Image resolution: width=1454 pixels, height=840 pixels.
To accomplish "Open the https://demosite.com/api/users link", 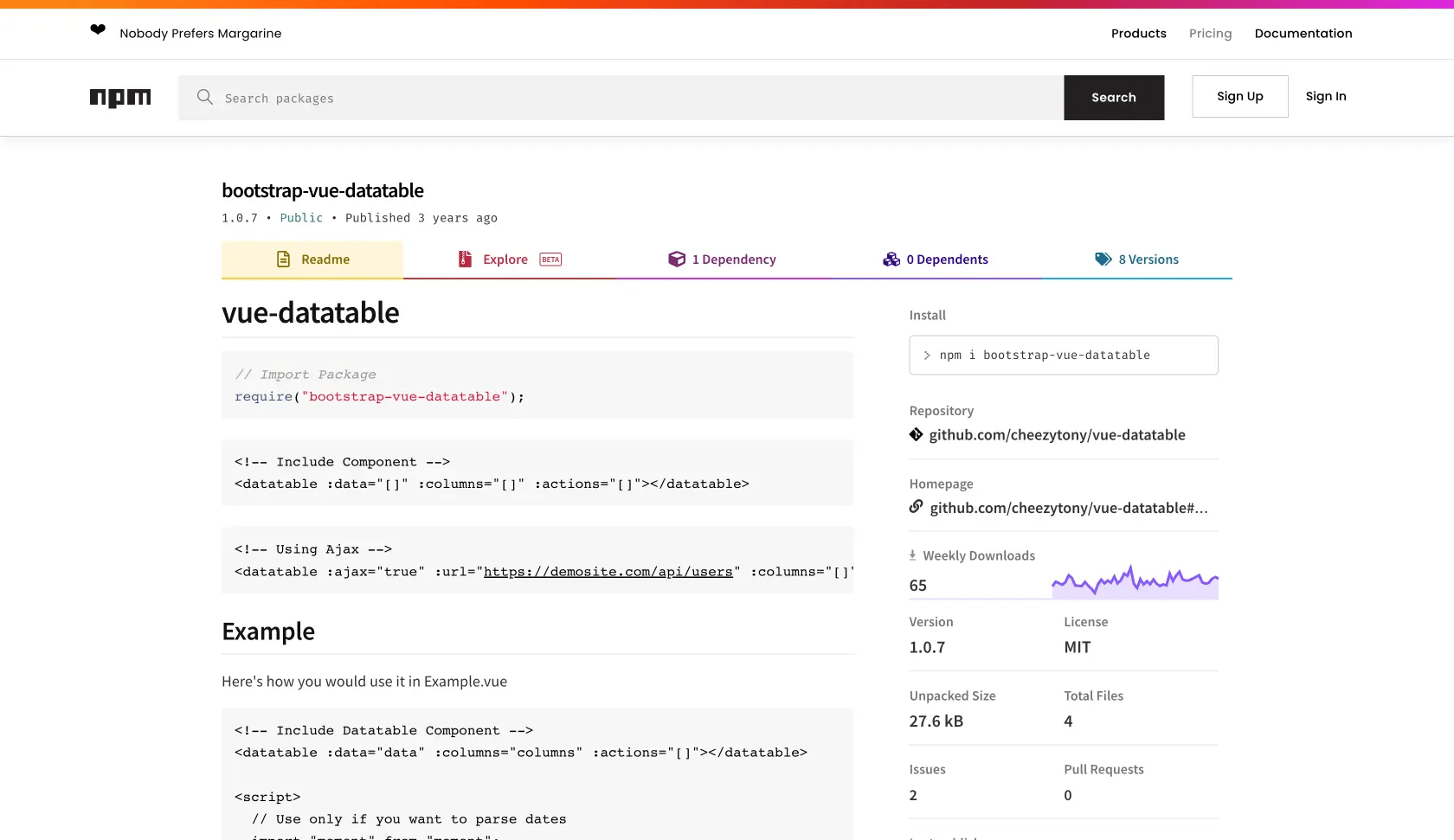I will (x=608, y=572).
